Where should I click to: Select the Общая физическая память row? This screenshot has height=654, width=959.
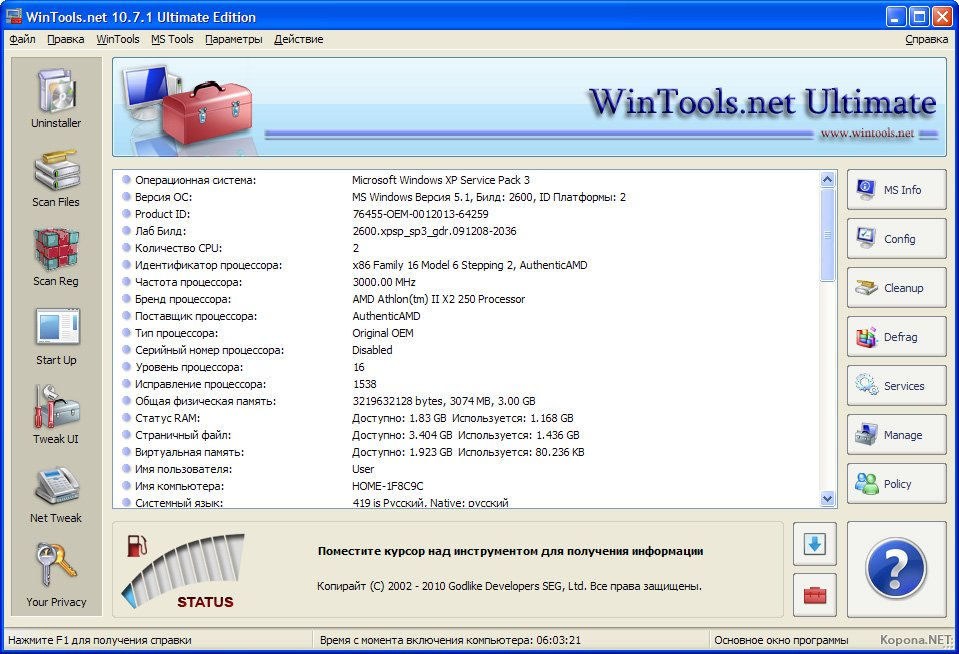[x=466, y=401]
